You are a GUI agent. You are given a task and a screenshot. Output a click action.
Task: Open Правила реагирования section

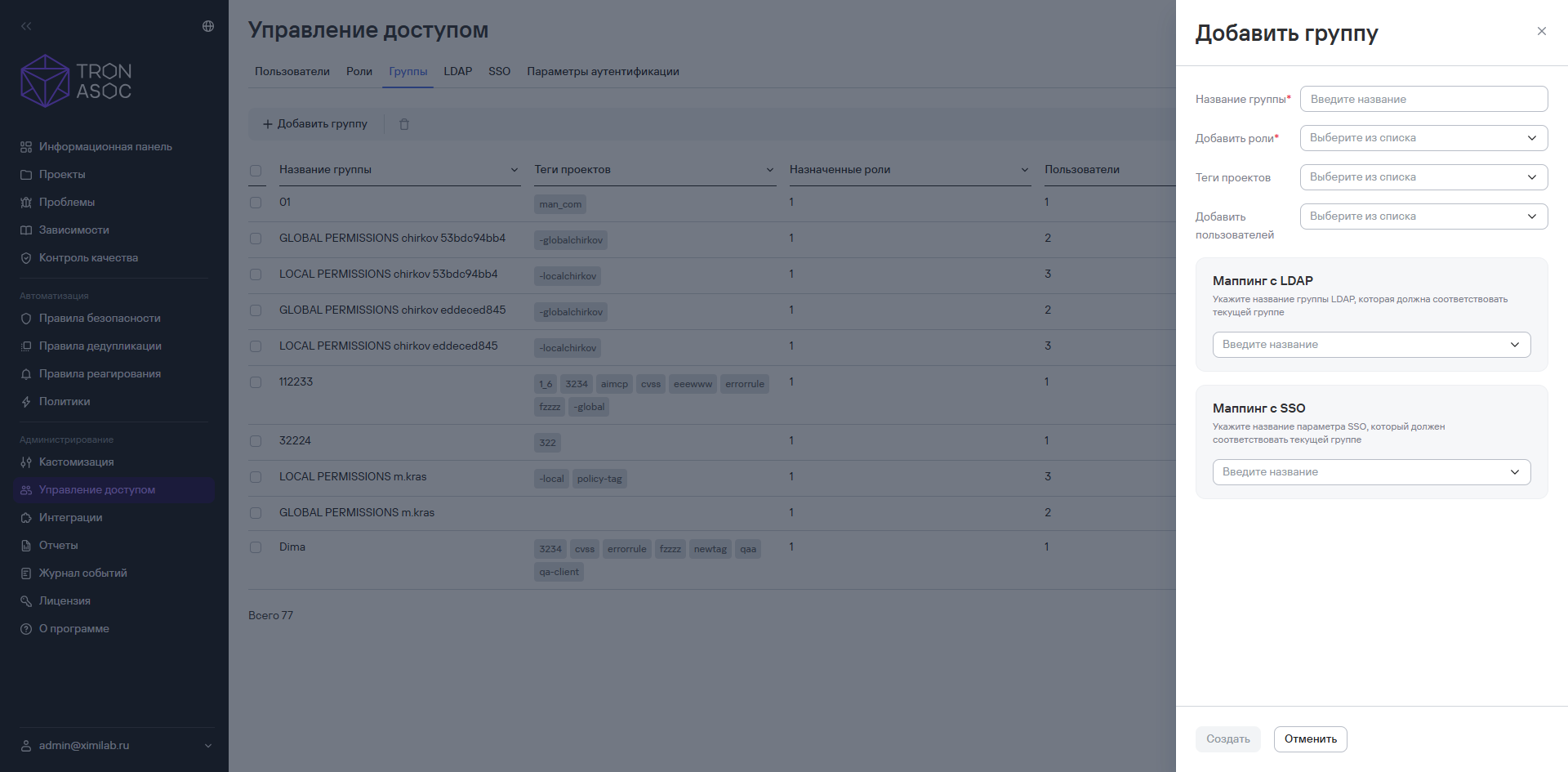click(x=100, y=374)
